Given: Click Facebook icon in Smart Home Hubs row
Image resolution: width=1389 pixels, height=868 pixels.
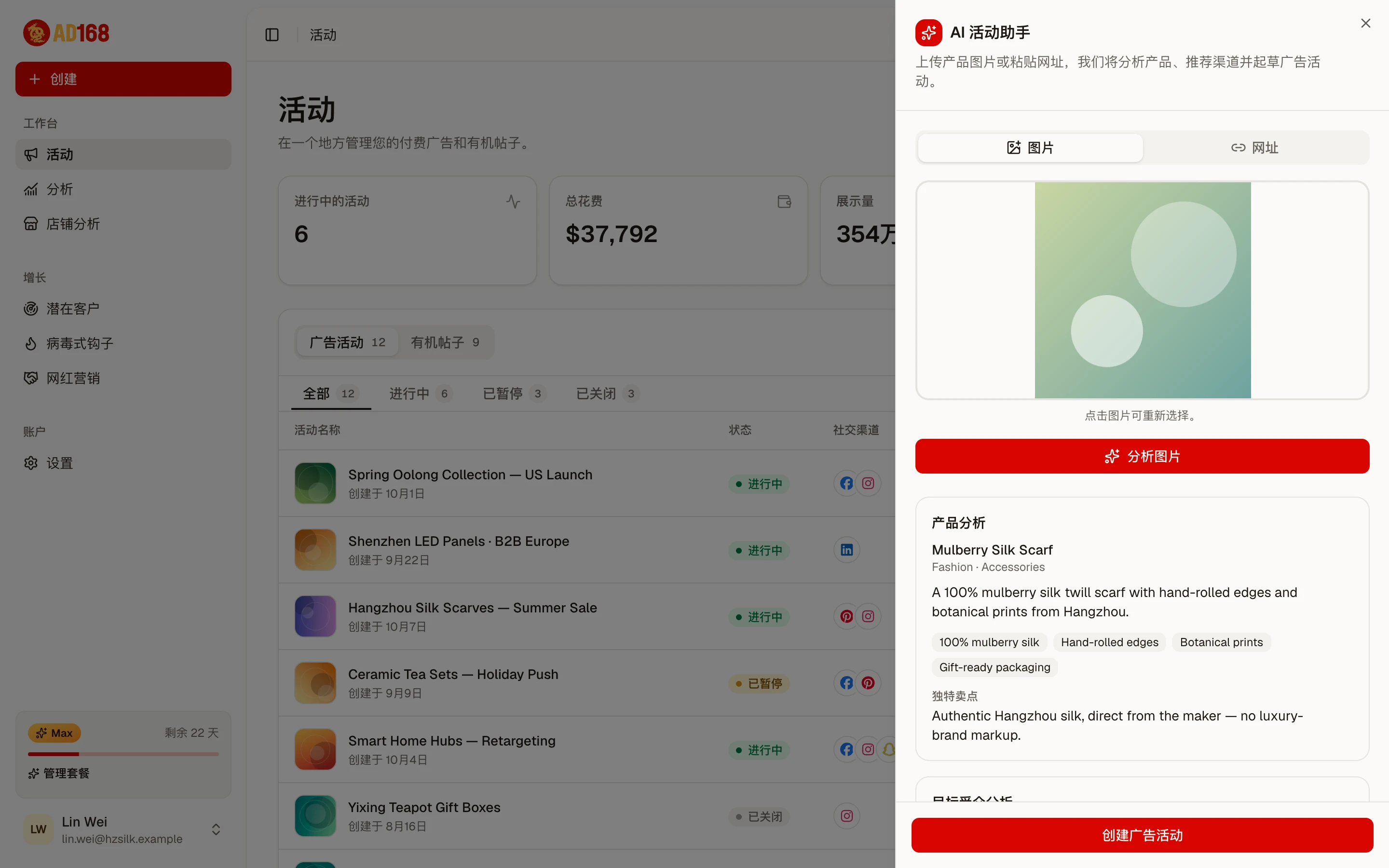Looking at the screenshot, I should pos(846,750).
